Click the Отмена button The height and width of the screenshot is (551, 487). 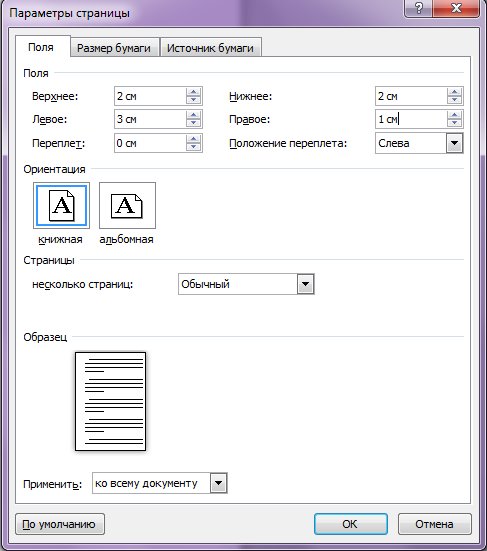435,524
